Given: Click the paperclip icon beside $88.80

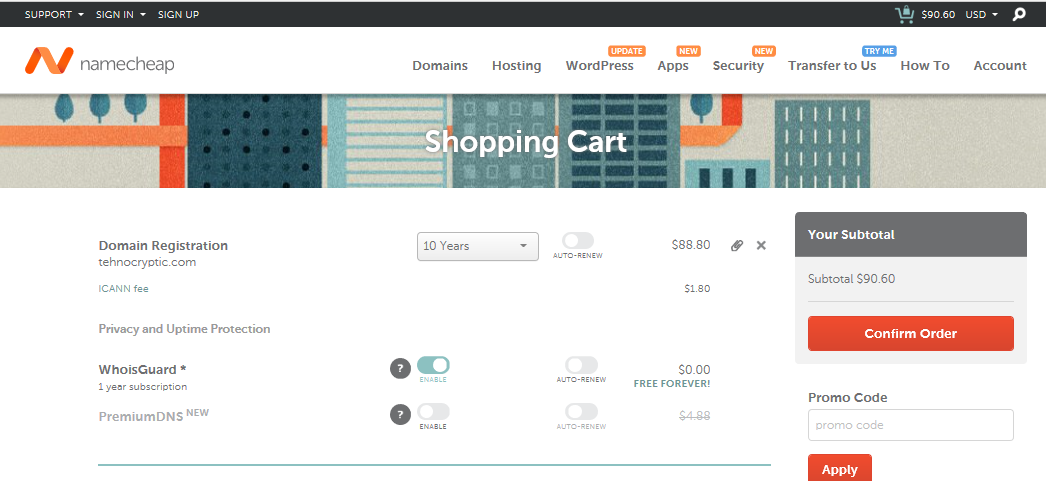Looking at the screenshot, I should (x=736, y=246).
